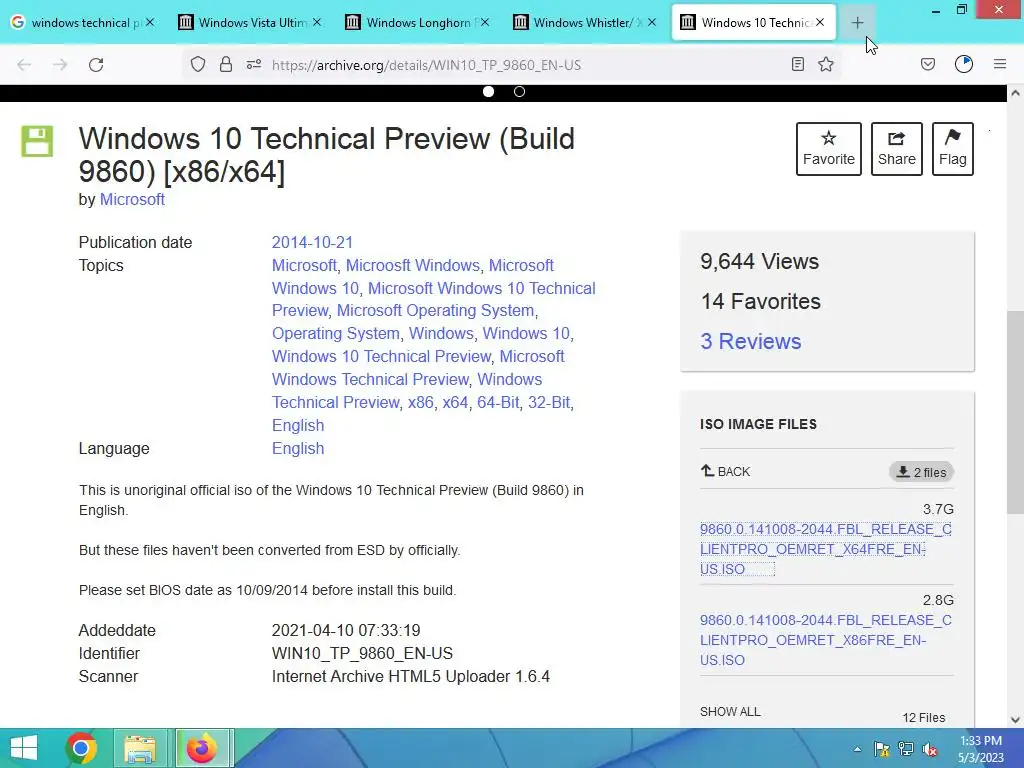1024x768 pixels.
Task: Open the 64-Bit topic link
Action: click(x=498, y=402)
